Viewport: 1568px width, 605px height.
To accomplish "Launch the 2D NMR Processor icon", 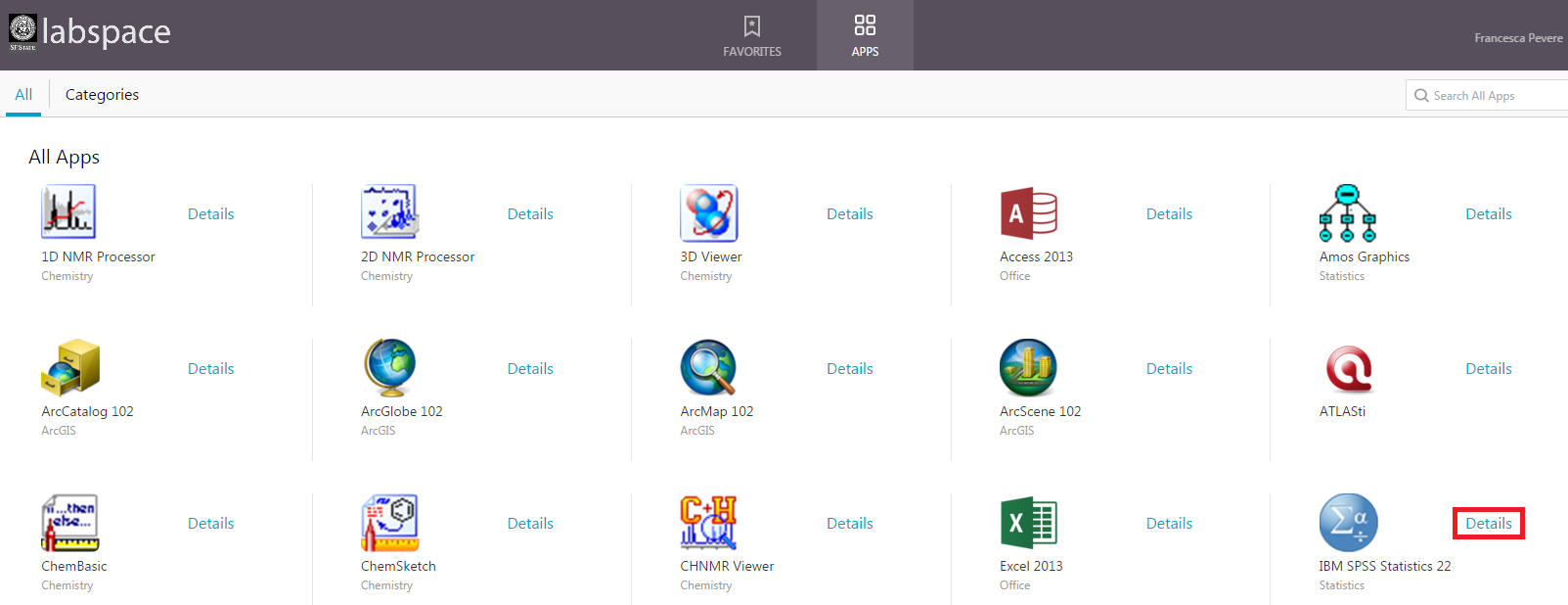I will tap(389, 211).
